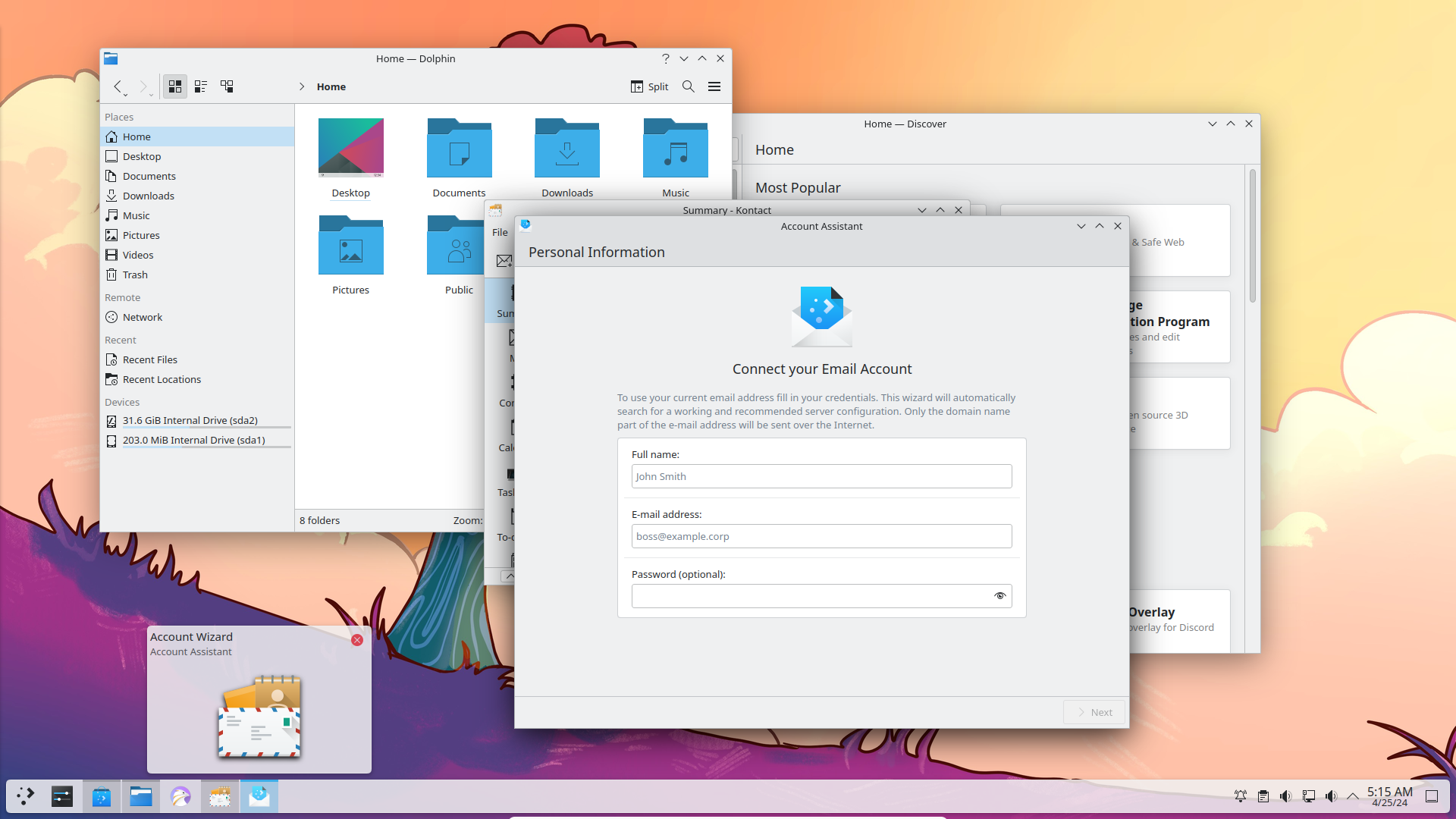Click the Overlay app card in Discover
1456x819 pixels.
click(1179, 620)
